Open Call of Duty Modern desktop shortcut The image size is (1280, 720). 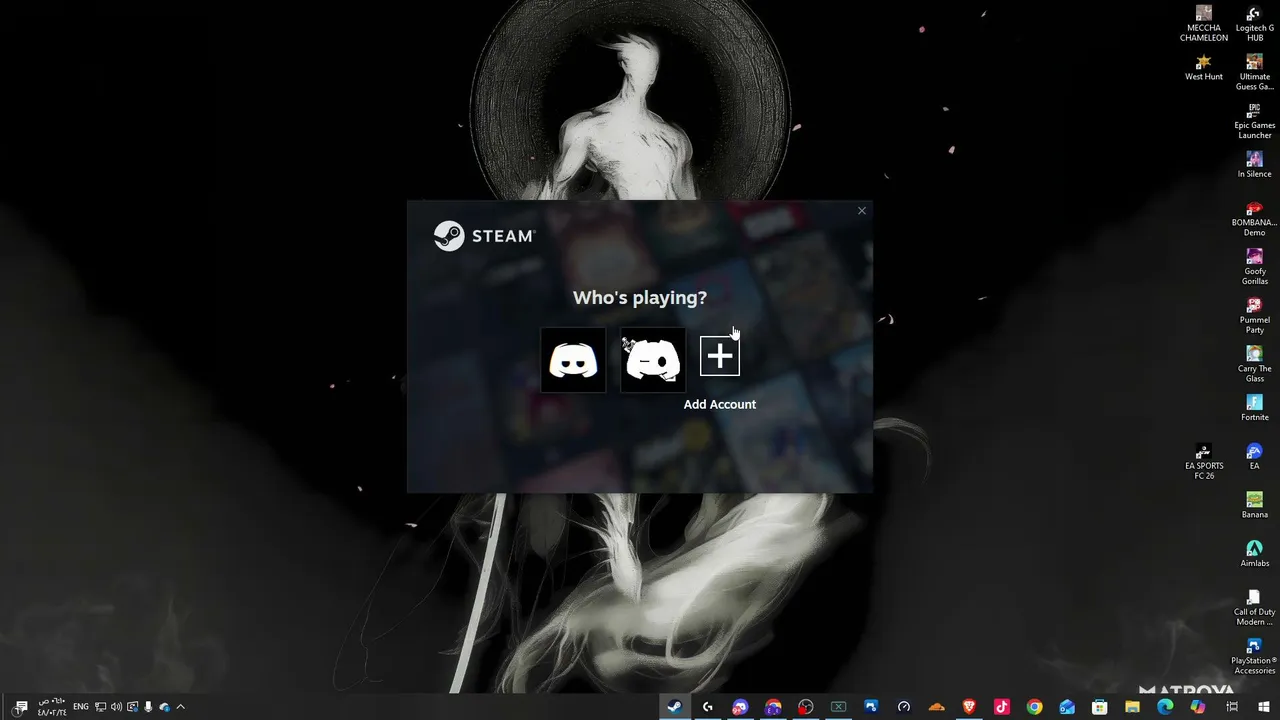coord(1254,607)
